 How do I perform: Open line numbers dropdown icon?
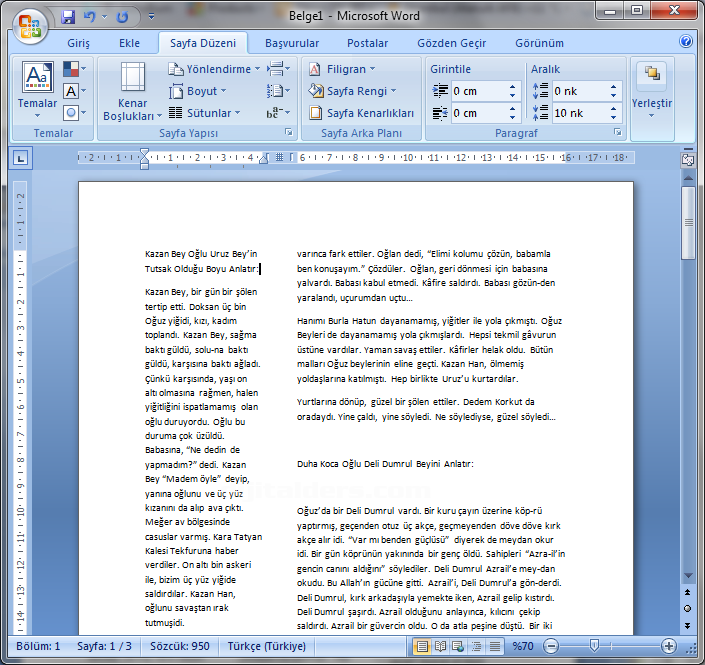point(278,91)
